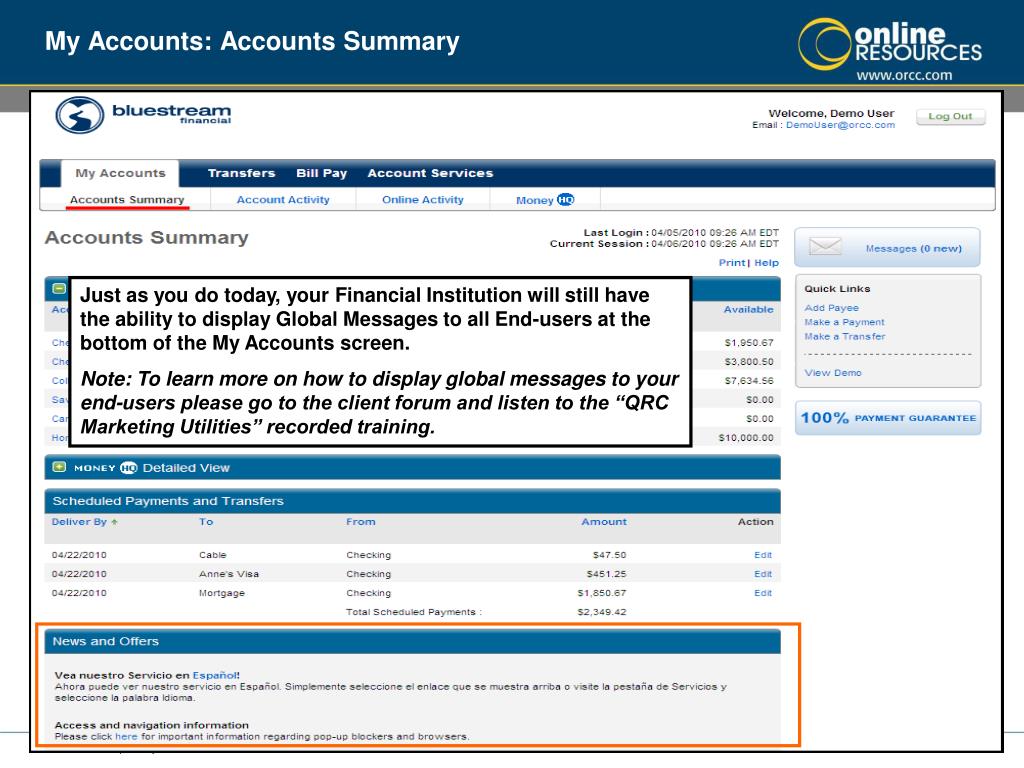1024x768 pixels.
Task: Switch to the Transfers tab
Action: [242, 173]
